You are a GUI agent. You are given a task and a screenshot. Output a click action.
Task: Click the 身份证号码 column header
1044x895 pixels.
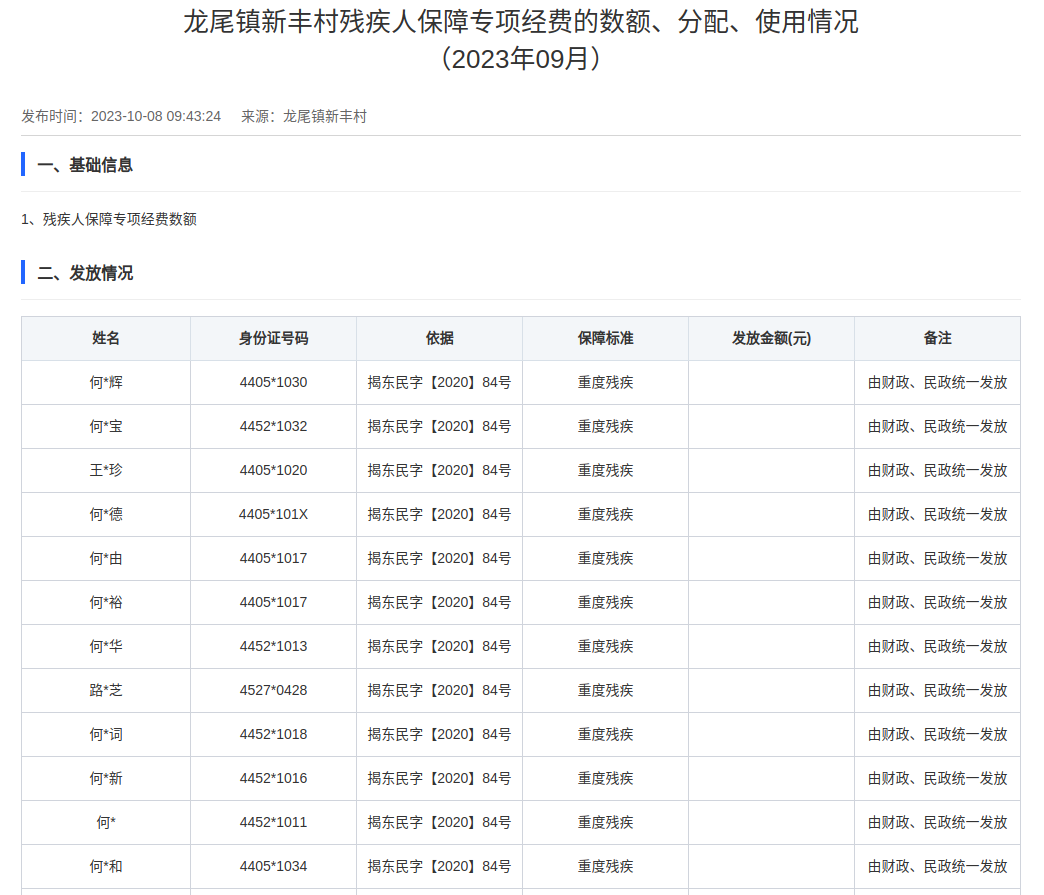[274, 338]
